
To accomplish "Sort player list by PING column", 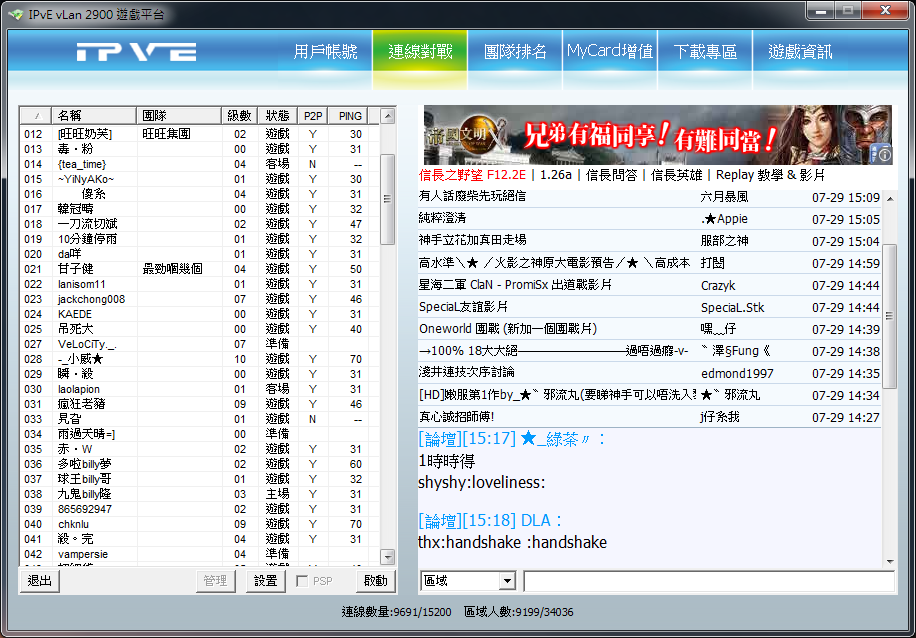I will [x=349, y=116].
